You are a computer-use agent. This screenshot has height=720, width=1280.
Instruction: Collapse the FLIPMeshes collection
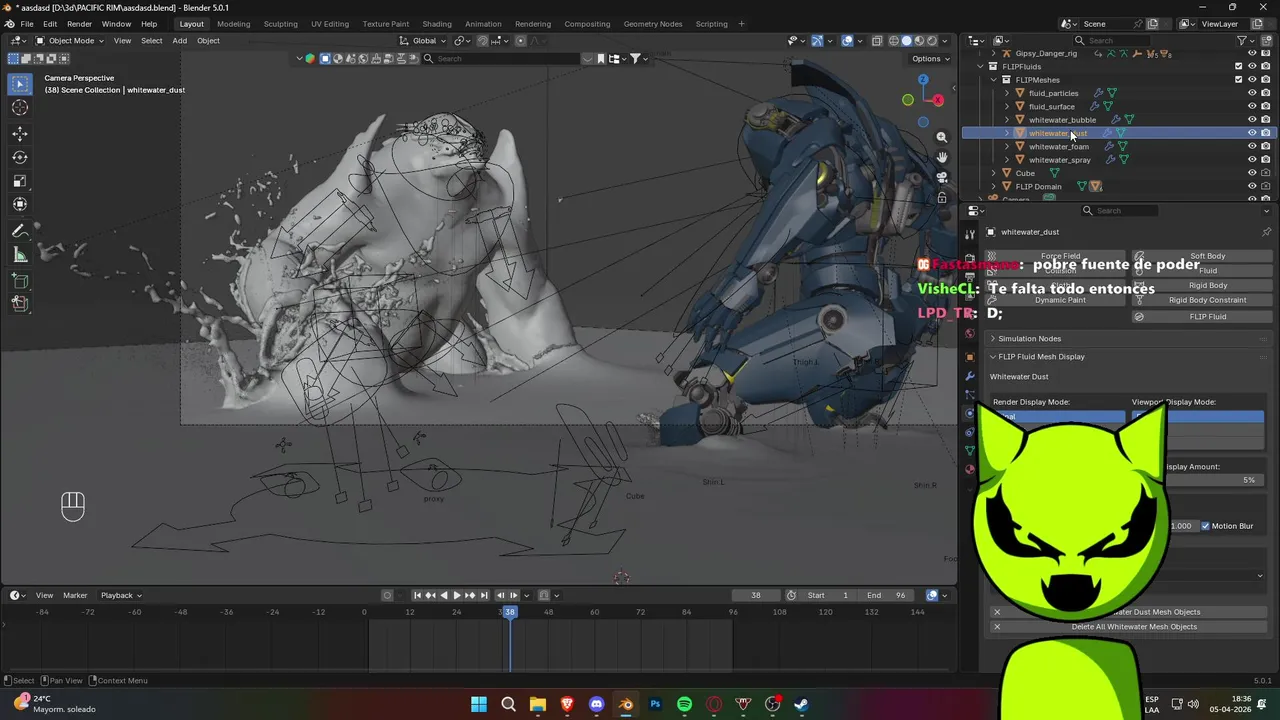[x=993, y=80]
